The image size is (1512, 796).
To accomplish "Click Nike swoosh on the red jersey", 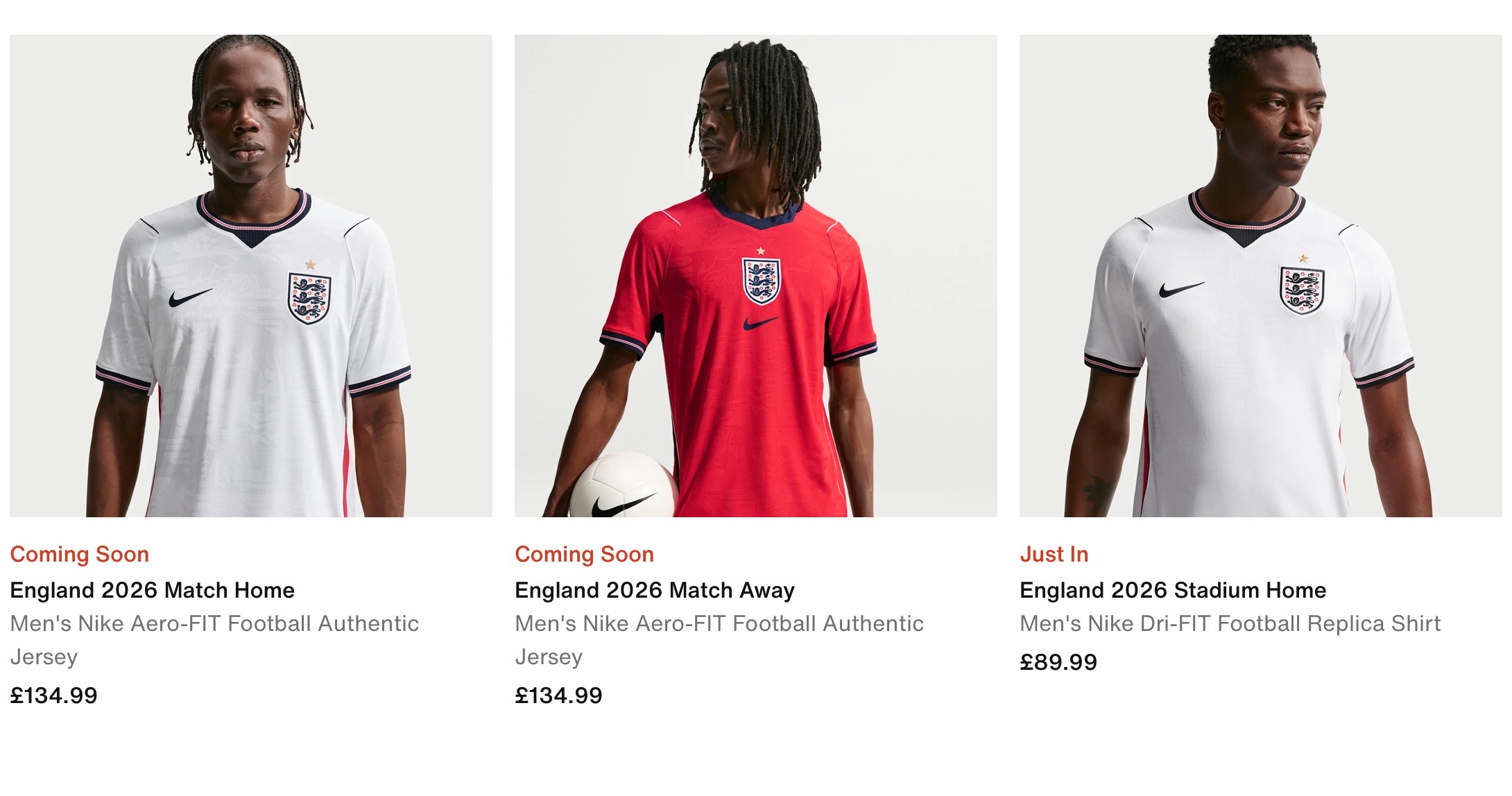I will (760, 322).
